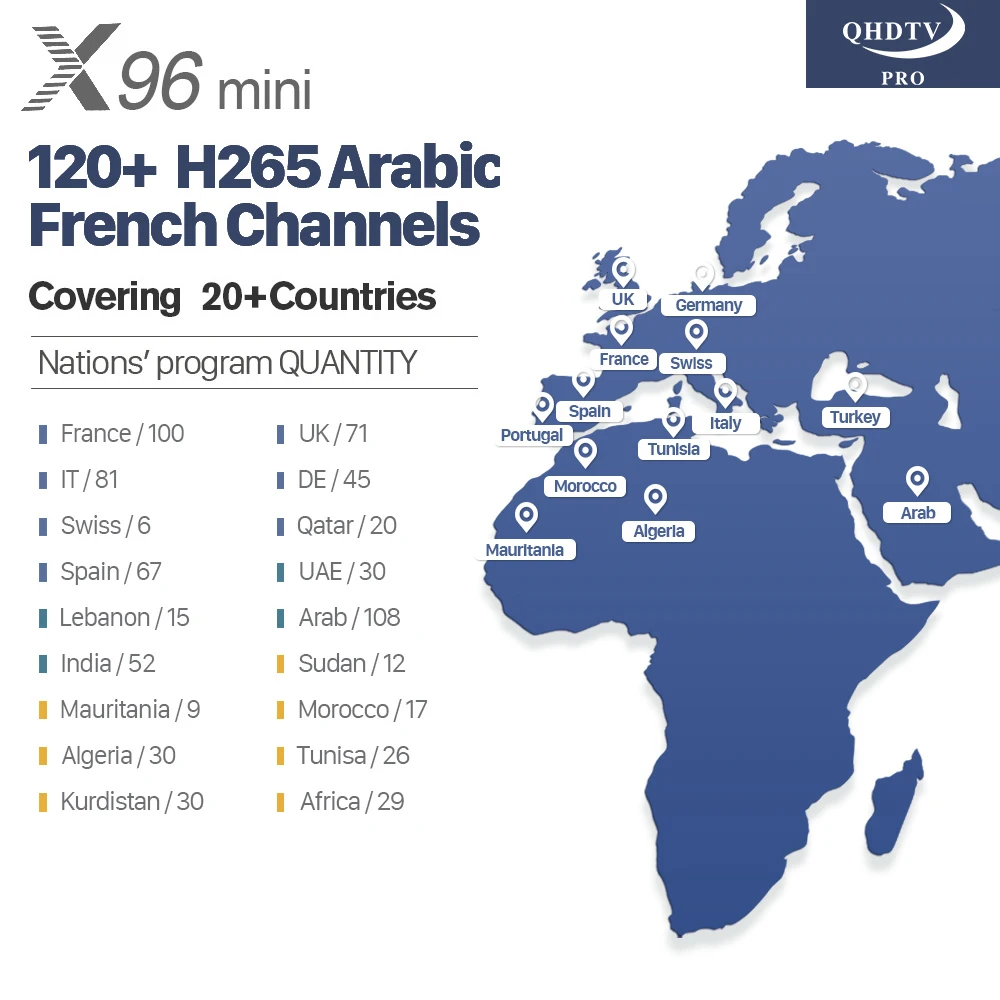
Task: Select the map pin above Arab
Action: (x=917, y=481)
